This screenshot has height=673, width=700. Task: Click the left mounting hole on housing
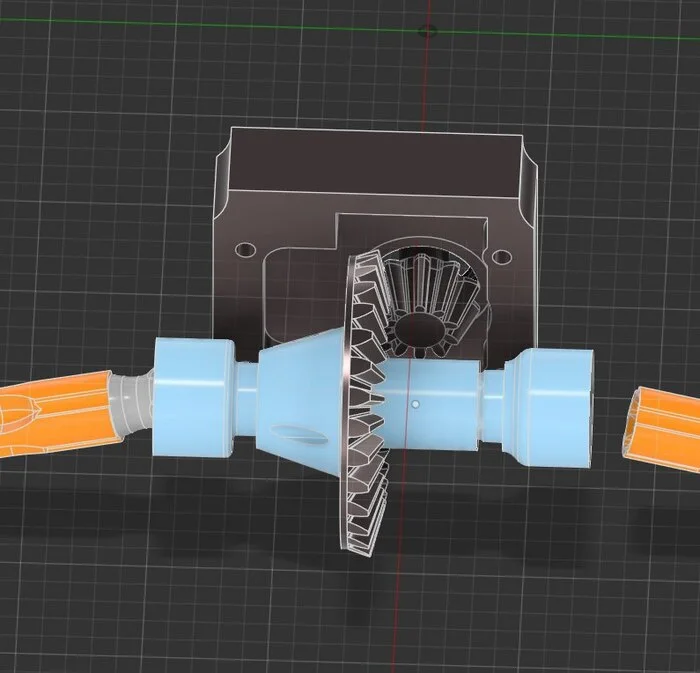pos(244,250)
